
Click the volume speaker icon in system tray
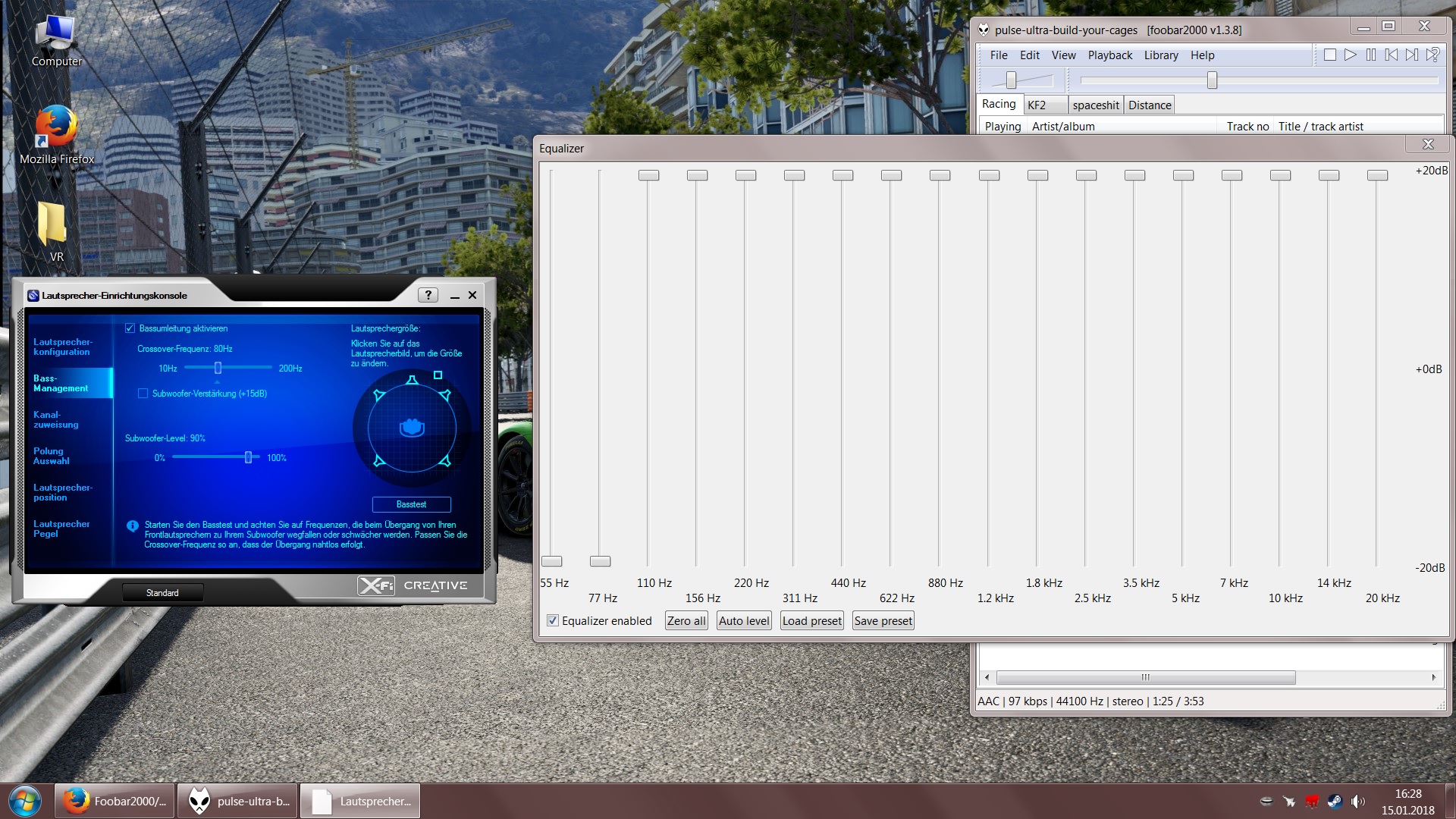pos(1357,801)
